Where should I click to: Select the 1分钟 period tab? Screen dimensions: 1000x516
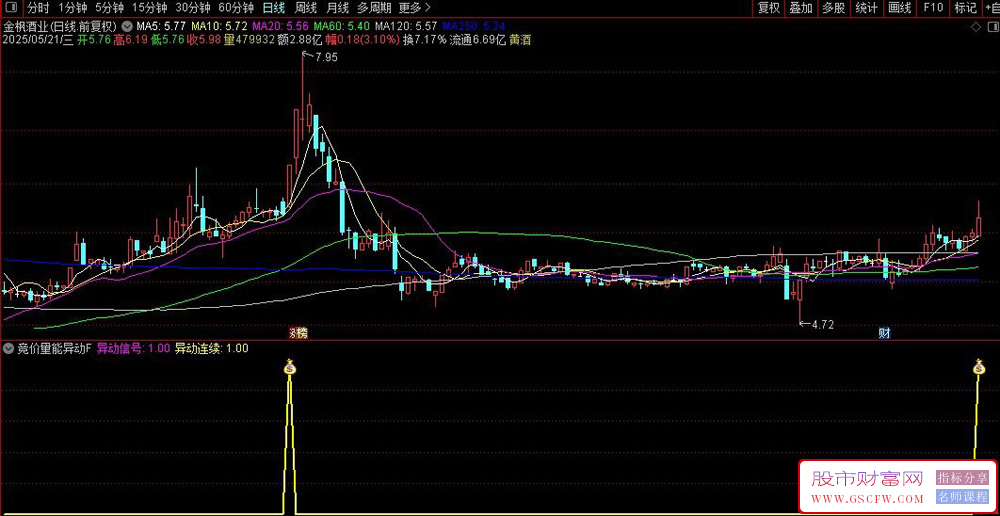click(71, 8)
